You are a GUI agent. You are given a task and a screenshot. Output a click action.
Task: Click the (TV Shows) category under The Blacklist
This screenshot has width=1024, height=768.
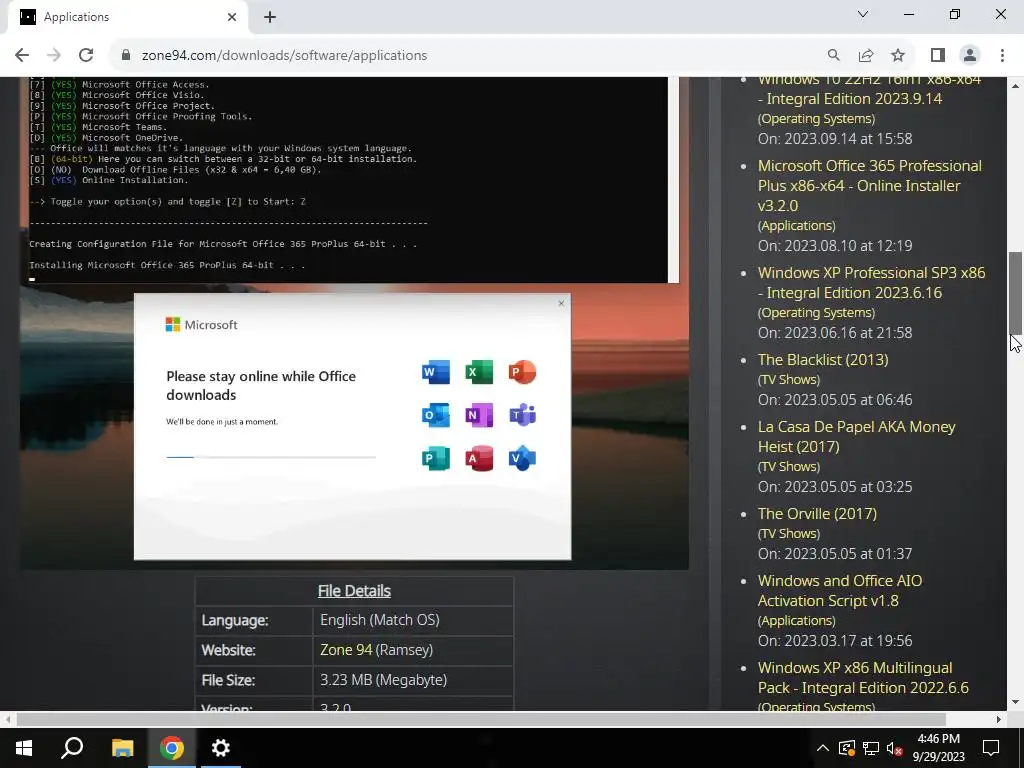coord(788,379)
